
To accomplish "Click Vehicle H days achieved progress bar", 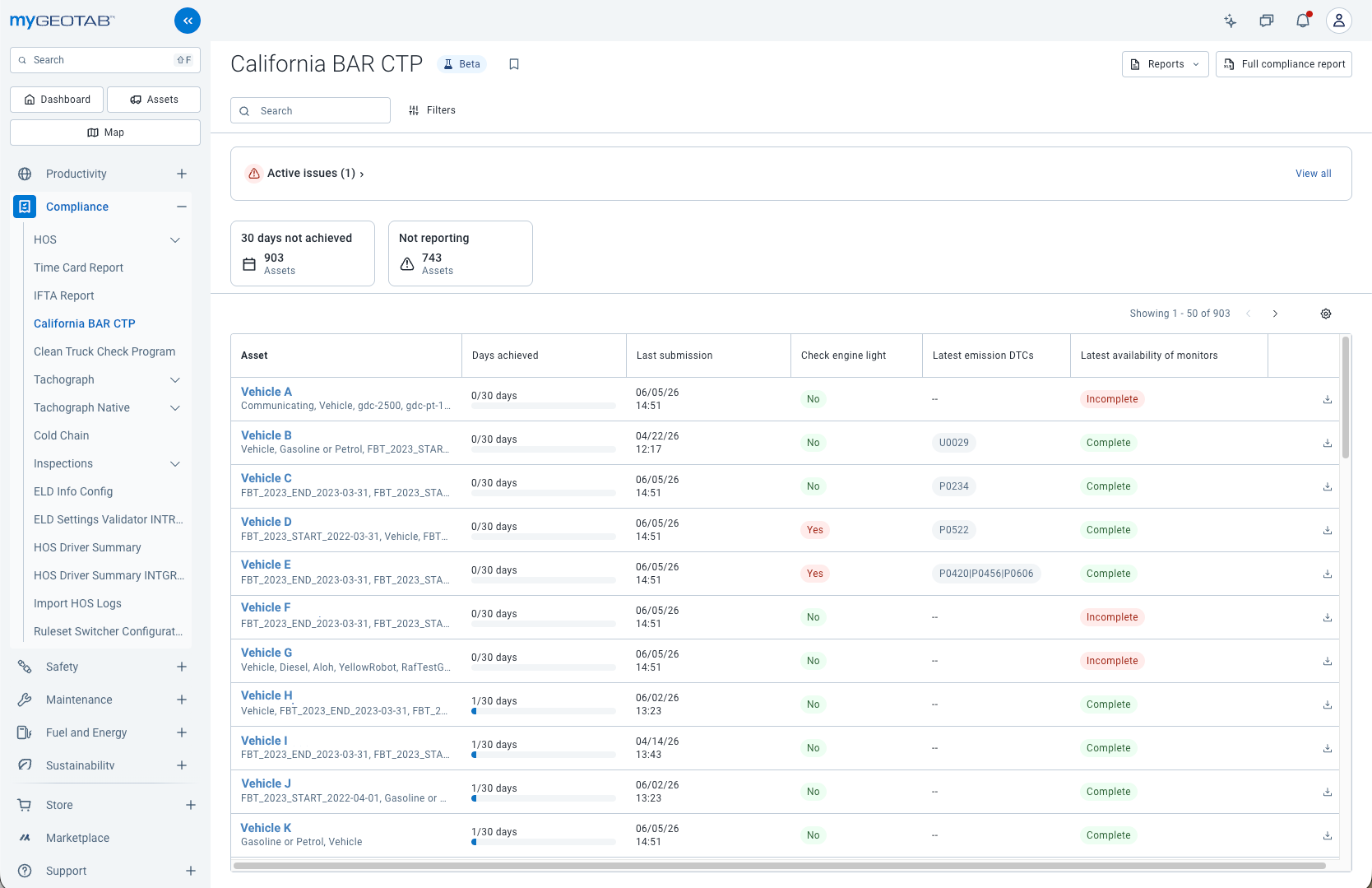I will coord(544,711).
